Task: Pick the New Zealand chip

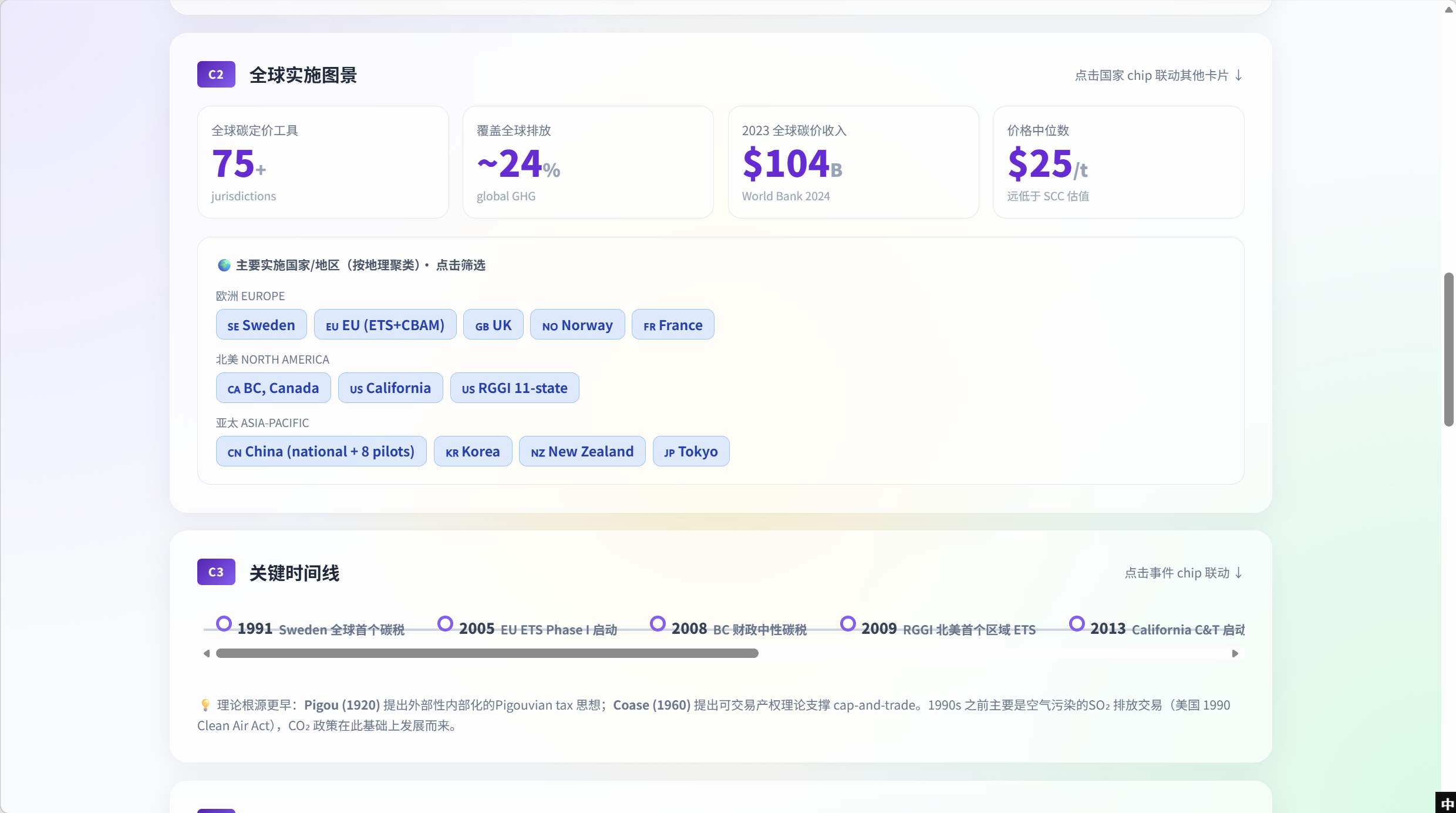Action: 582,452
